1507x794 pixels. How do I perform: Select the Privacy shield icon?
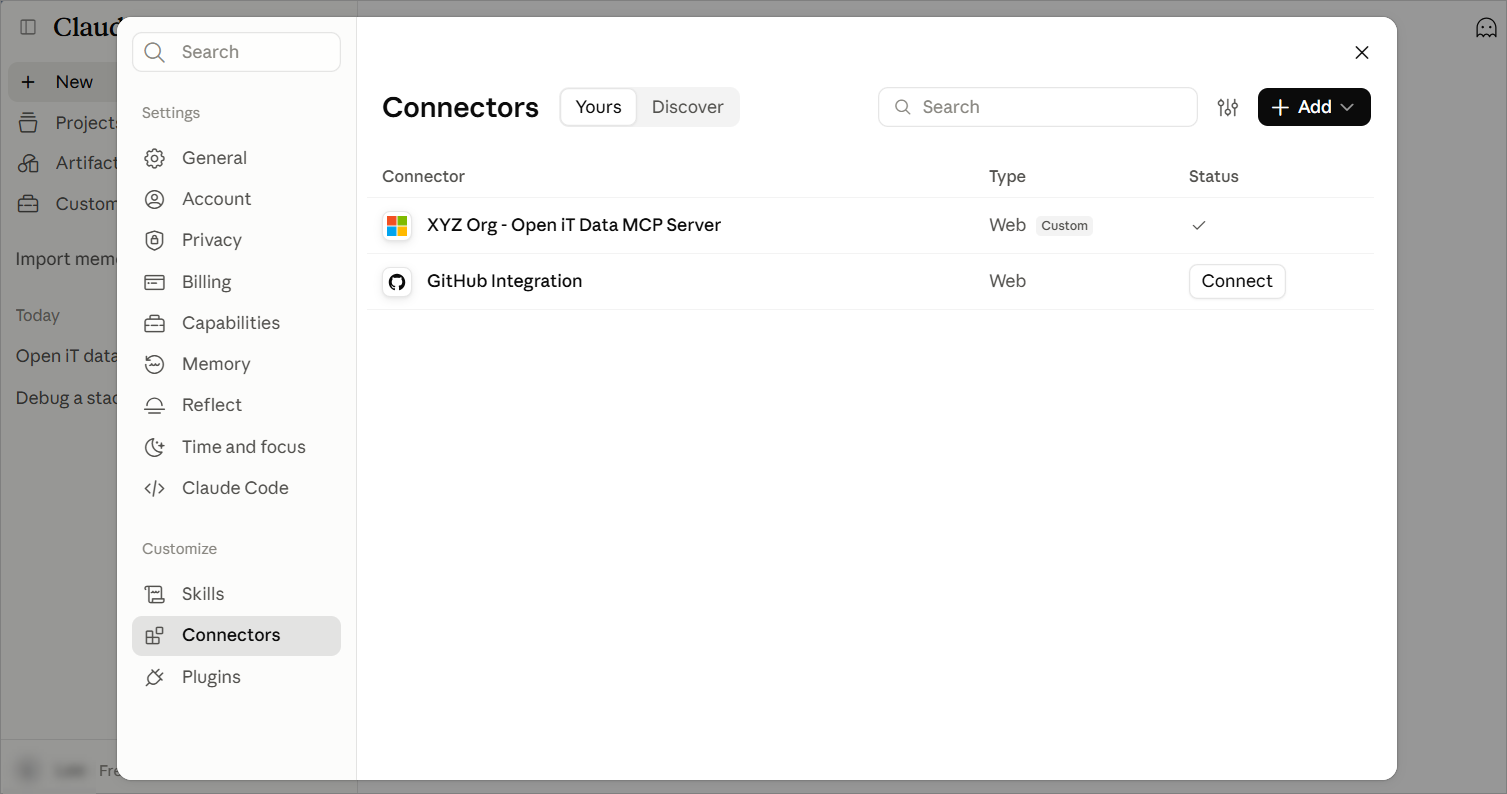[154, 240]
